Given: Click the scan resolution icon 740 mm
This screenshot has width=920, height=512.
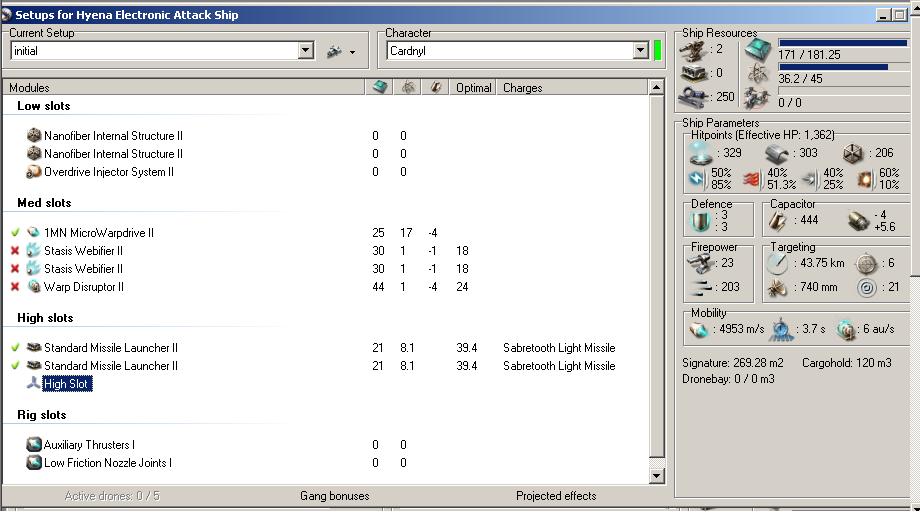Looking at the screenshot, I should point(778,288).
